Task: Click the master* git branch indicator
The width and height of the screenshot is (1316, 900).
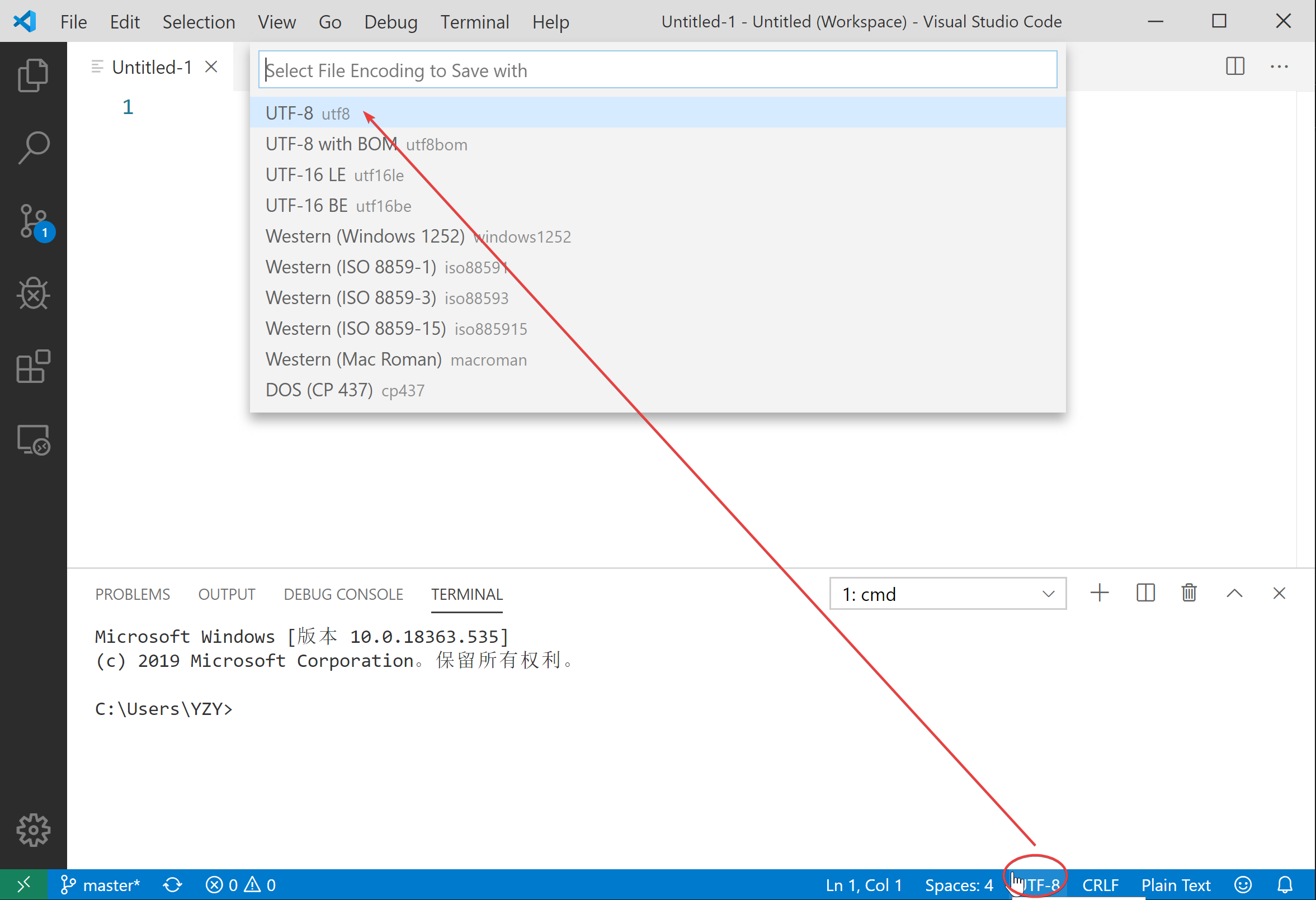Action: coord(100,885)
